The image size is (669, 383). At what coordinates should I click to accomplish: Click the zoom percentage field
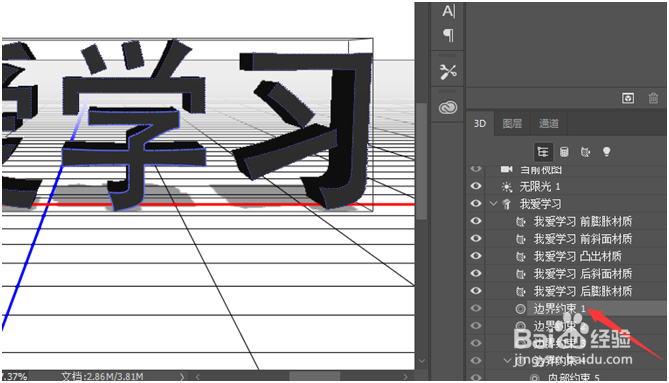(x=14, y=377)
